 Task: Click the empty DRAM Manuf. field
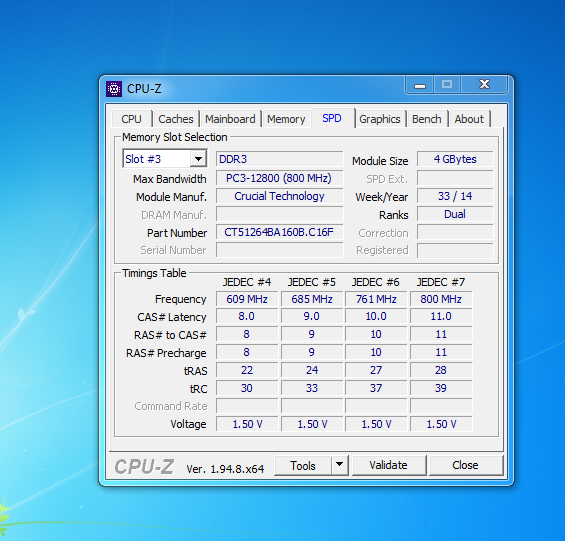pyautogui.click(x=279, y=214)
